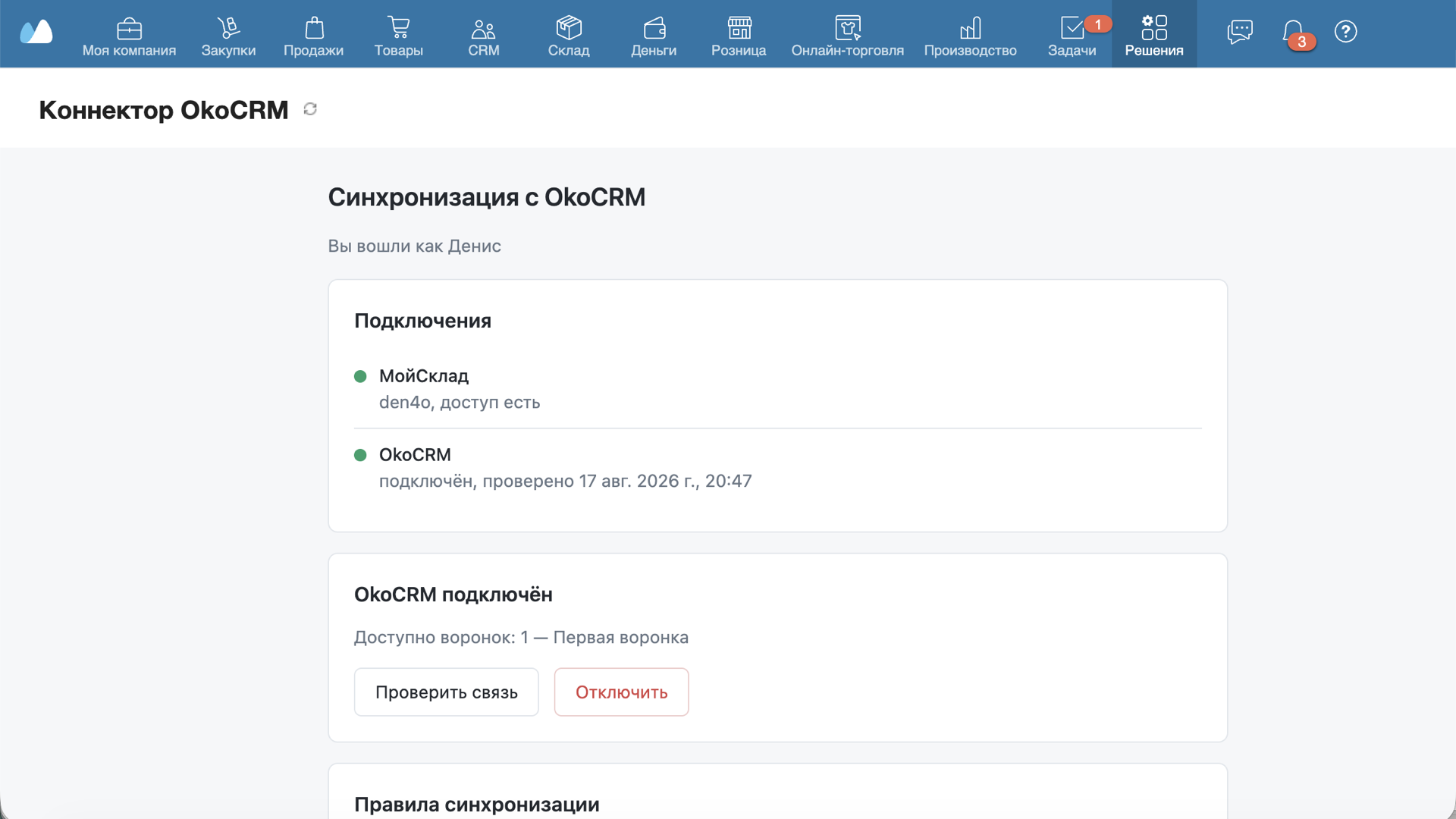Viewport: 1456px width, 819px height.
Task: Click the text 'Вы вошли как Денис'
Action: coord(414,246)
